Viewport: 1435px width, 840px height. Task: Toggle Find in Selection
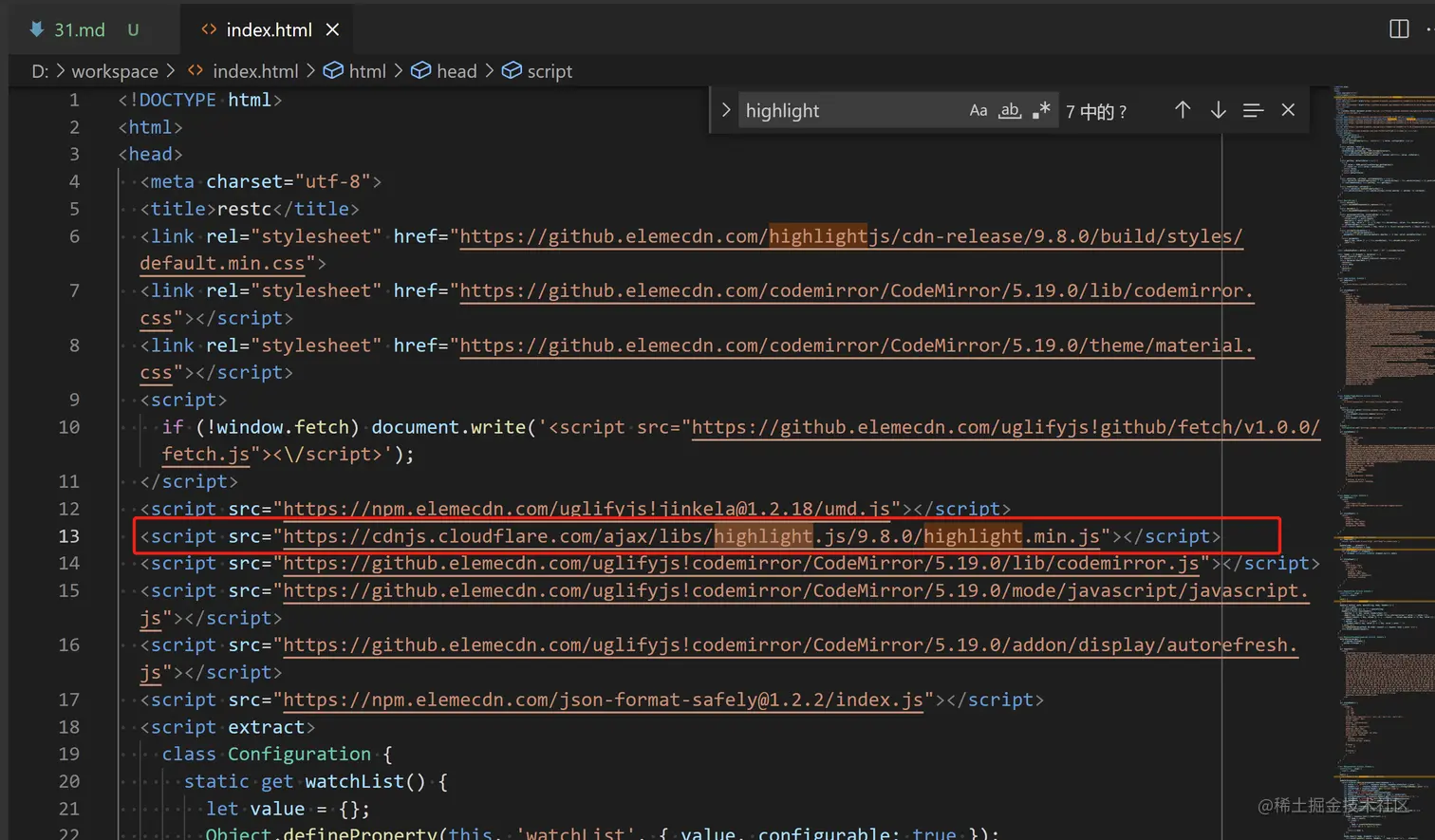(x=1253, y=110)
